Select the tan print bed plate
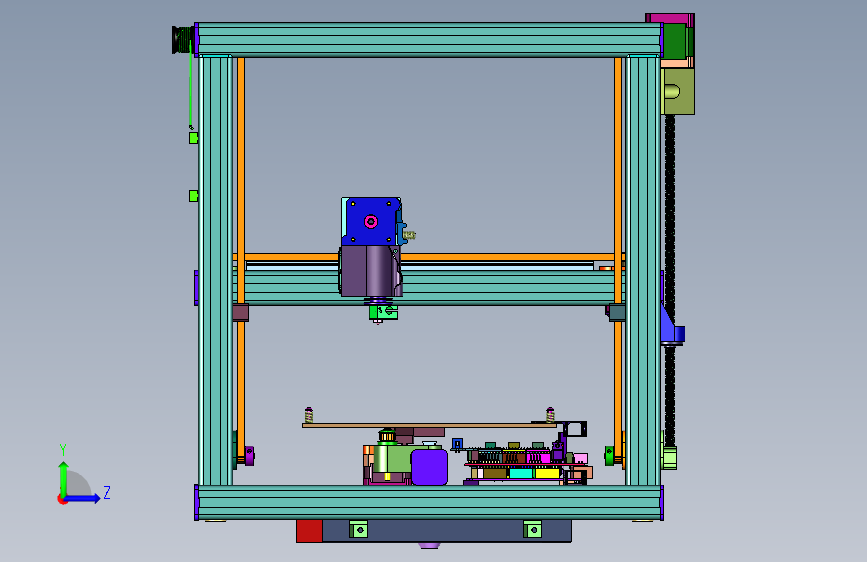The image size is (867, 562). pyautogui.click(x=429, y=425)
